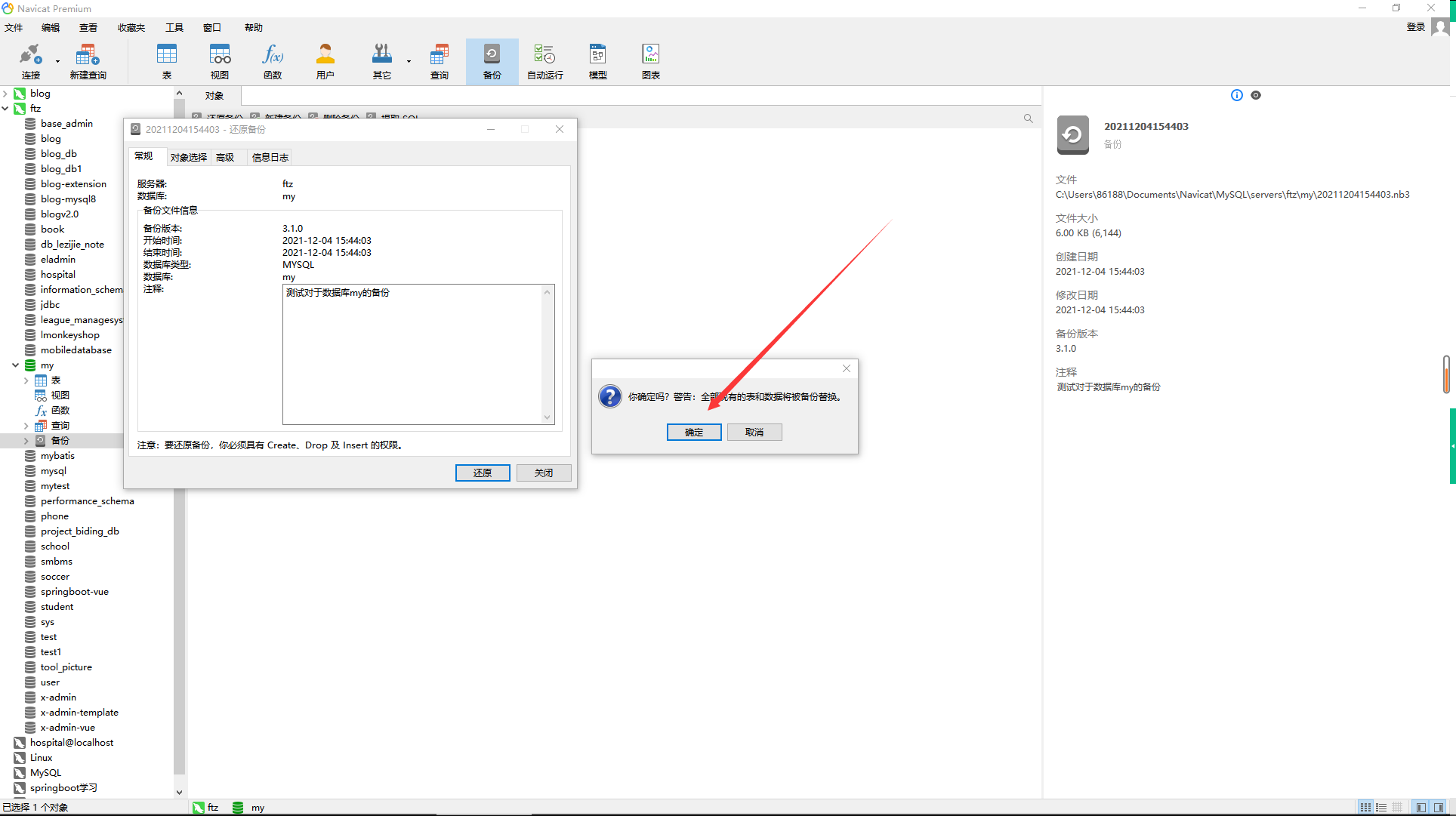Expand the blog connection node
1456x816 pixels.
click(x=5, y=94)
